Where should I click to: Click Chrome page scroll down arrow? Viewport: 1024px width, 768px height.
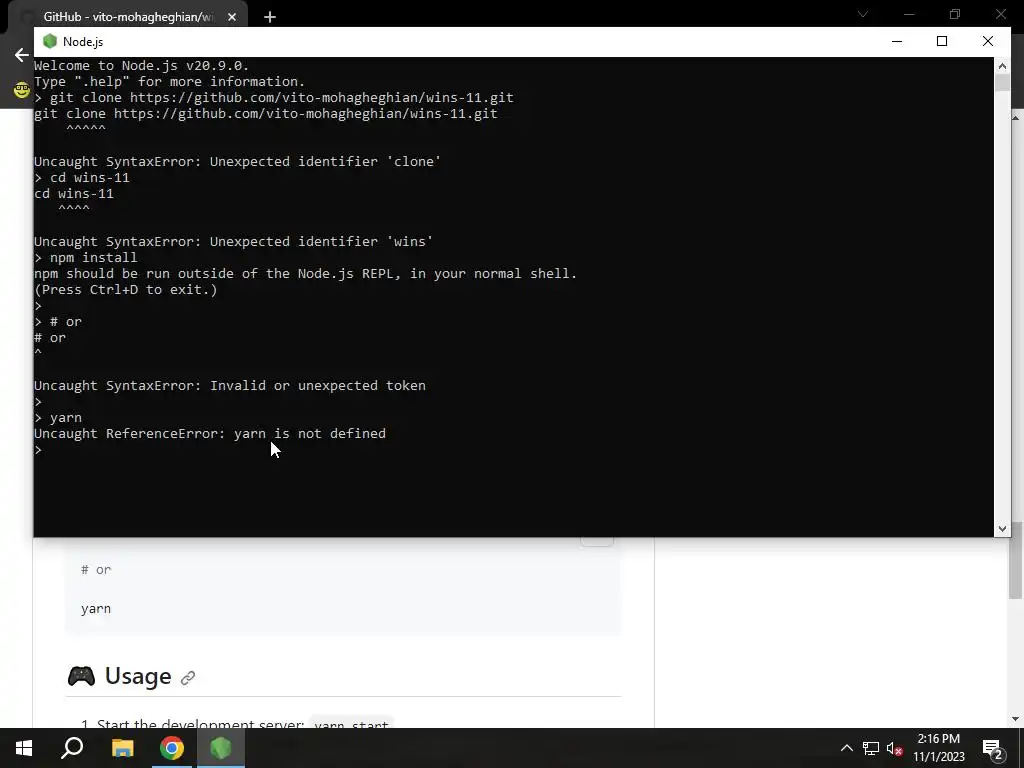click(x=1016, y=719)
